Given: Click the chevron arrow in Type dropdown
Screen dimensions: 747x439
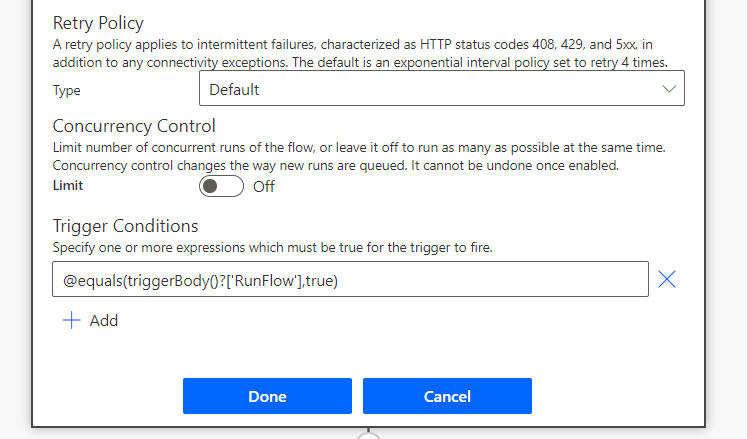Looking at the screenshot, I should 670,90.
